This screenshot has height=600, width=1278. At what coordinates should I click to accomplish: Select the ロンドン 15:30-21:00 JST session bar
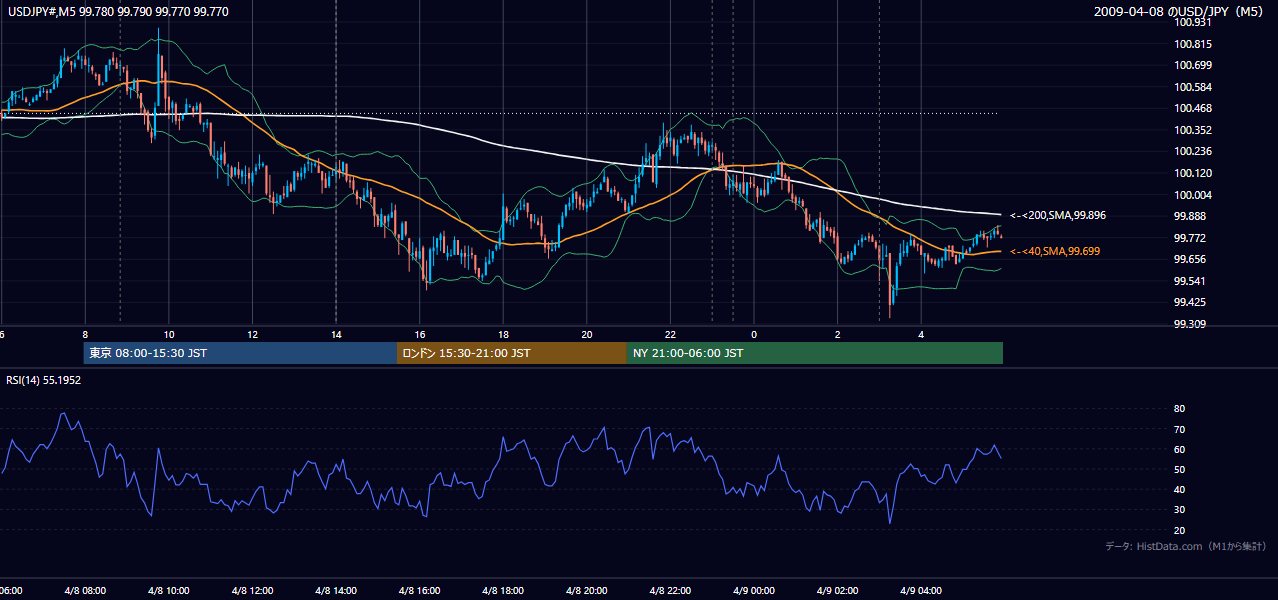[512, 353]
